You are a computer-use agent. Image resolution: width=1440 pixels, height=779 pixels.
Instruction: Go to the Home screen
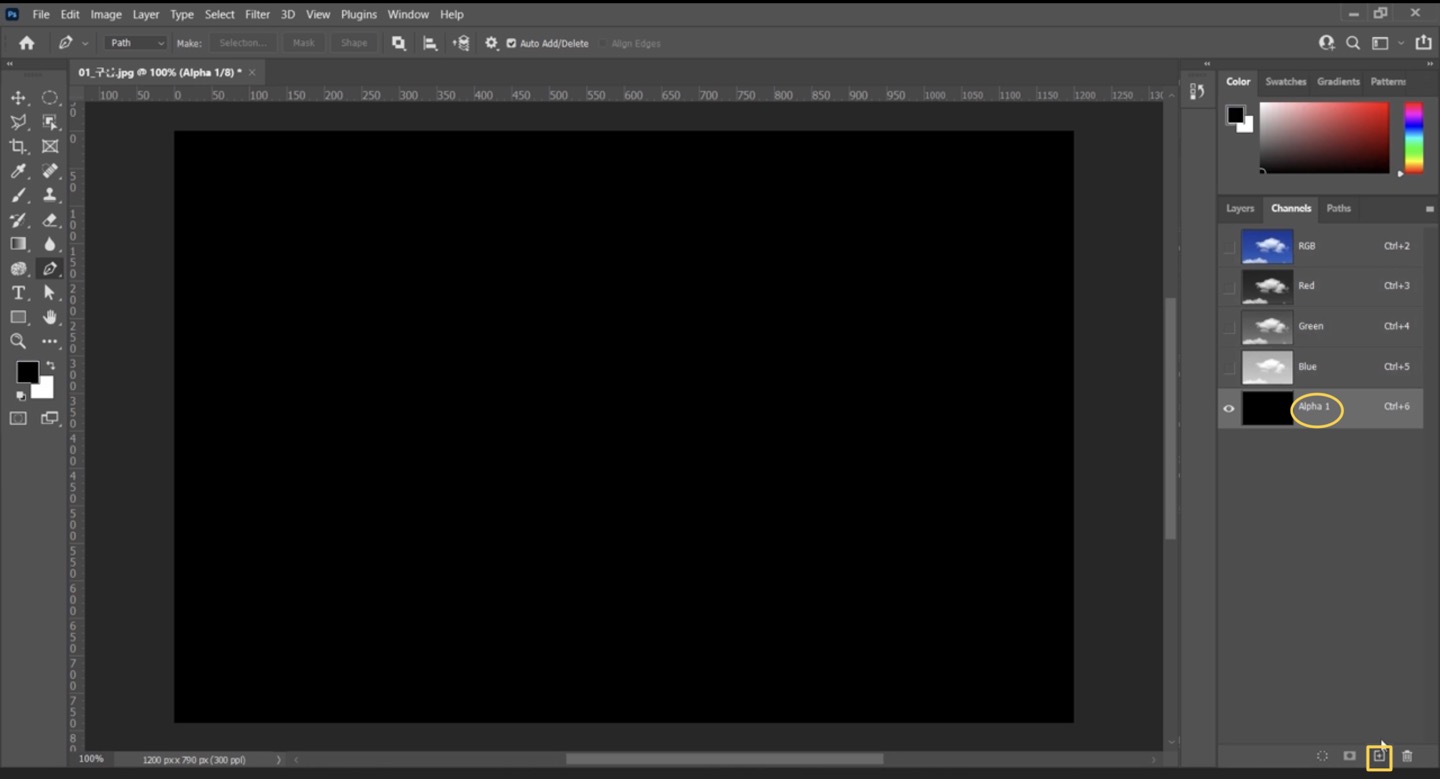click(26, 43)
